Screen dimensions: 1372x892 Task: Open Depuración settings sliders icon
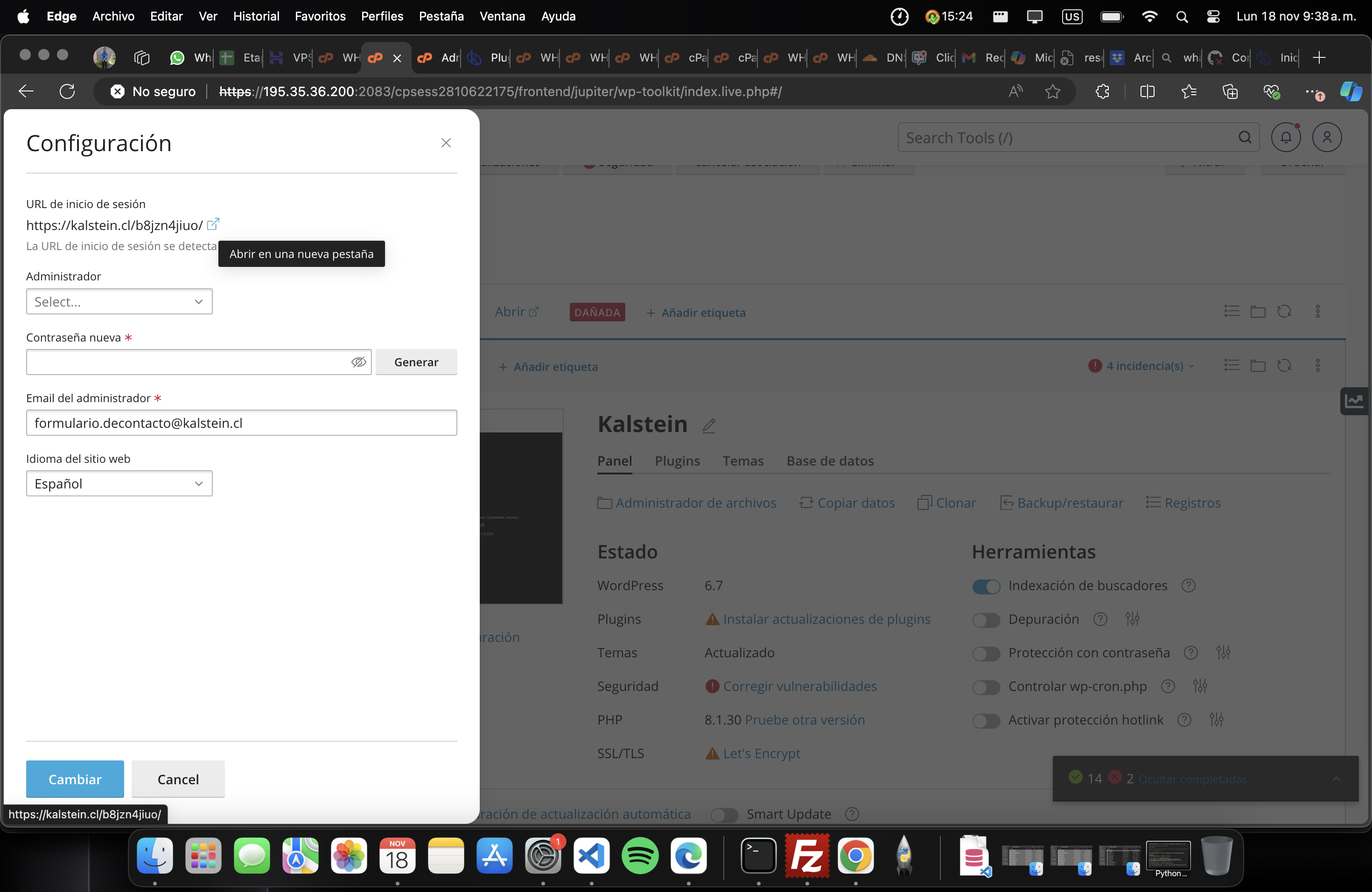click(x=1132, y=620)
